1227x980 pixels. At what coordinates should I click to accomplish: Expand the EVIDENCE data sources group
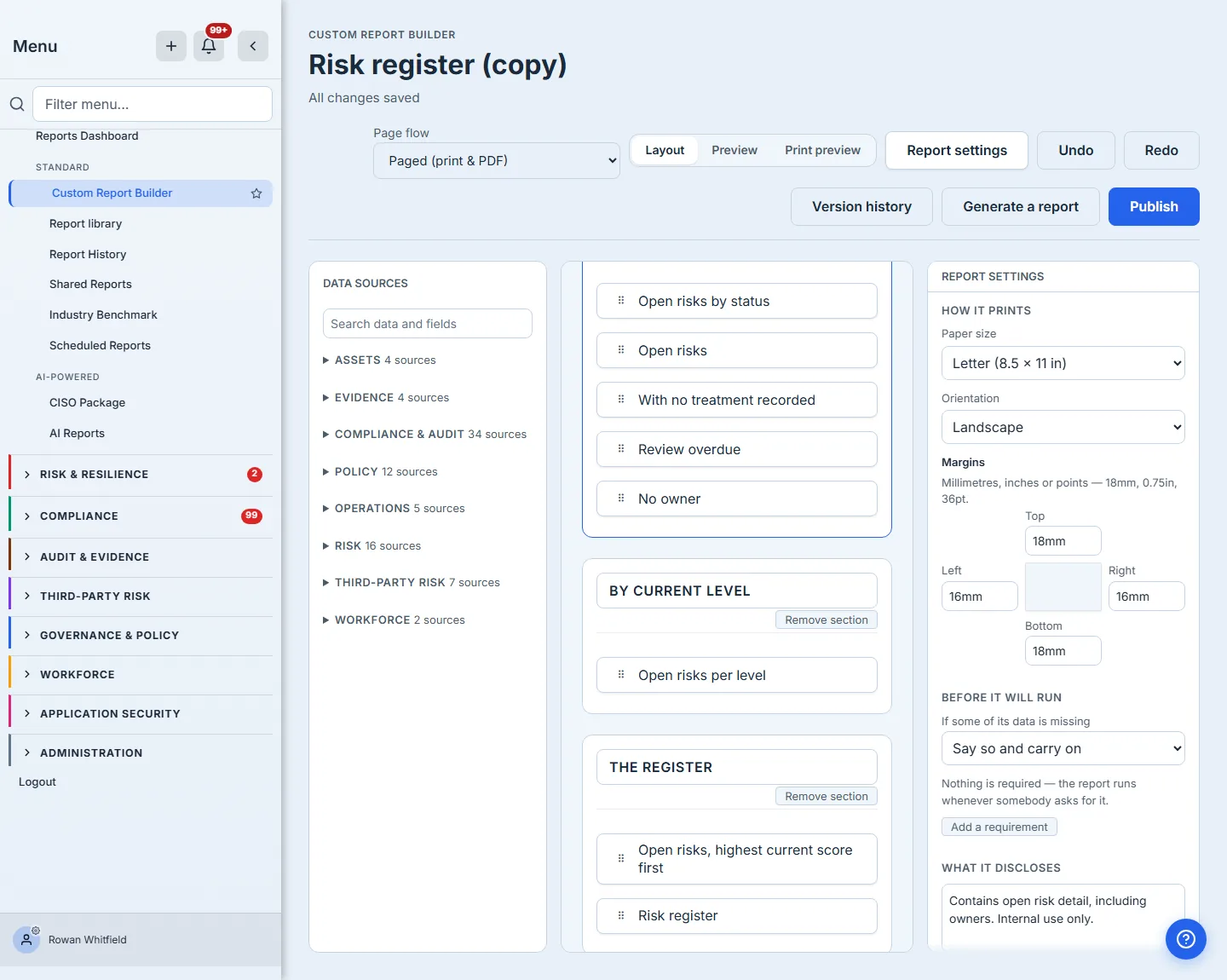[x=386, y=398]
